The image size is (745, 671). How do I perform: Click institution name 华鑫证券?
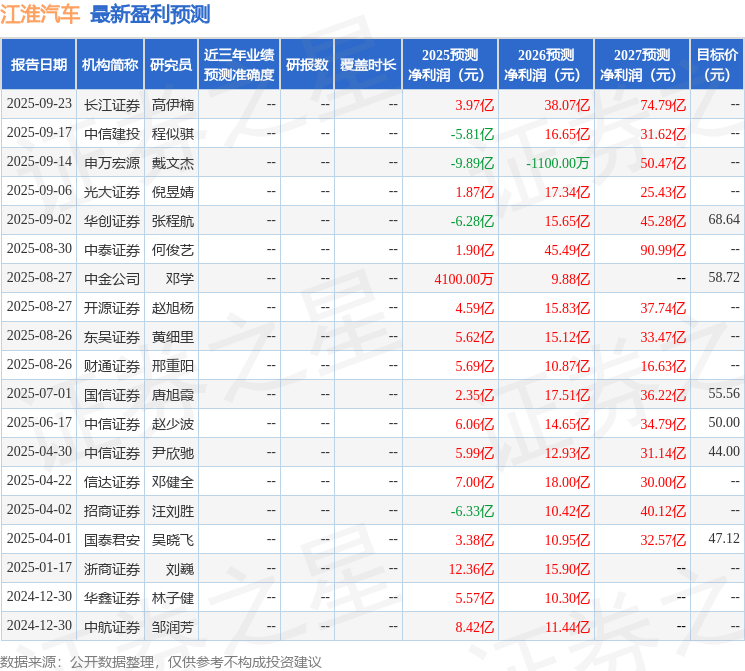click(x=112, y=598)
